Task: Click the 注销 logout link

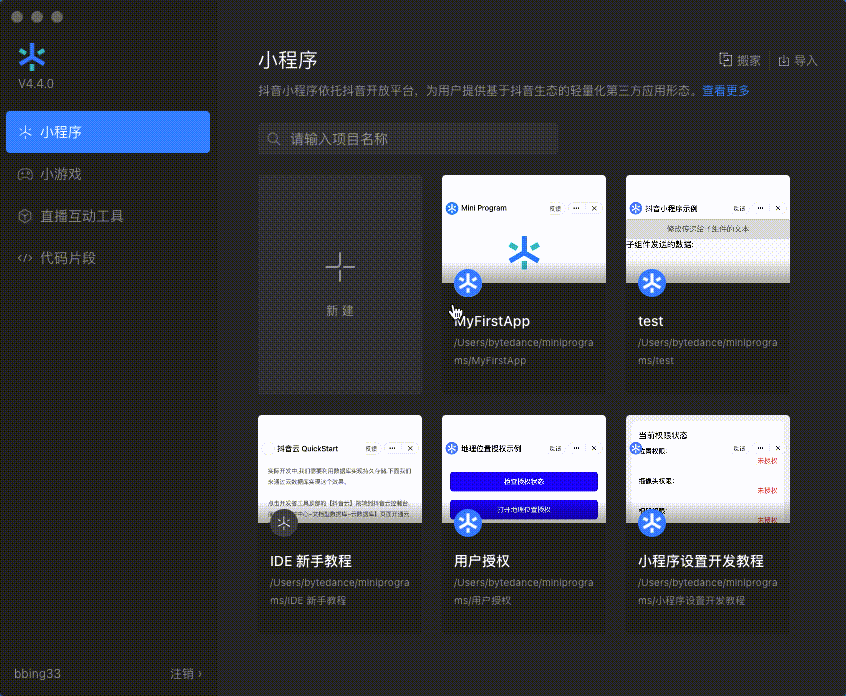Action: [x=186, y=674]
